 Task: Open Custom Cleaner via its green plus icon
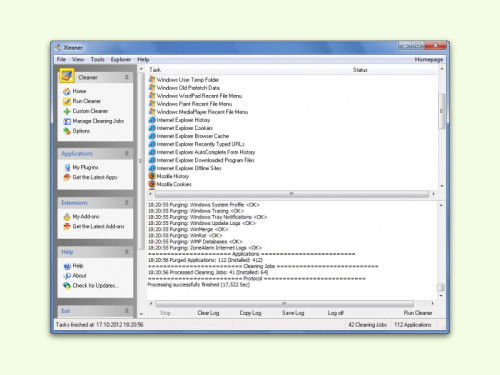coord(67,111)
